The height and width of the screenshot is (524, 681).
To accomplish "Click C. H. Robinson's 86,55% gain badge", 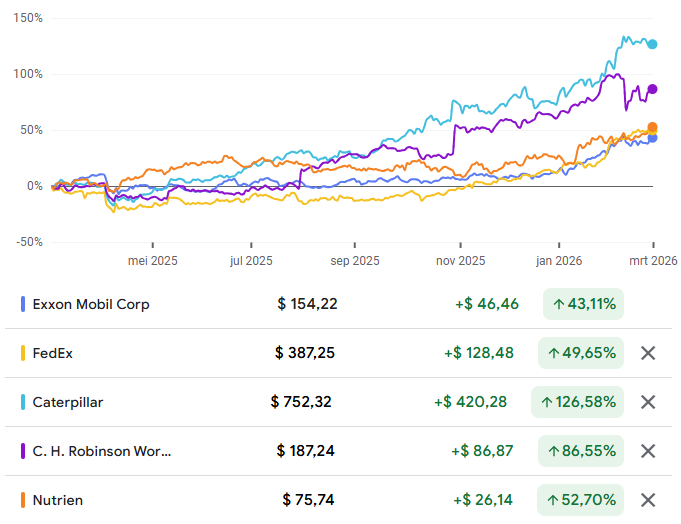I will click(580, 451).
